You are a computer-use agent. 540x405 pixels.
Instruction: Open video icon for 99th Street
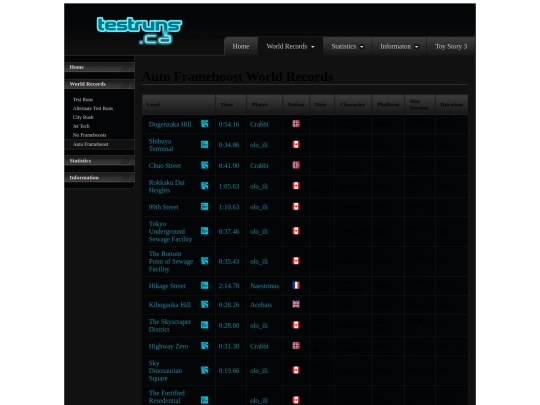(x=205, y=207)
